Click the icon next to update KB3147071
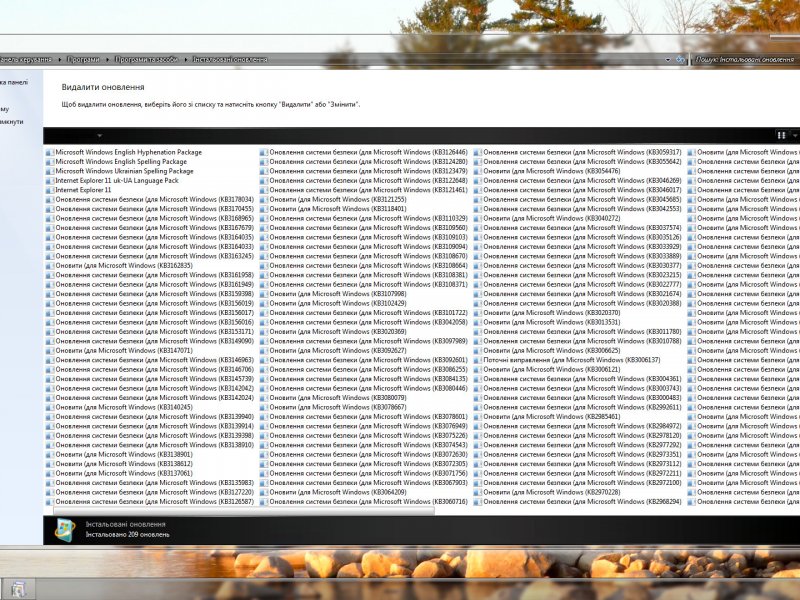800x600 pixels. pos(50,351)
